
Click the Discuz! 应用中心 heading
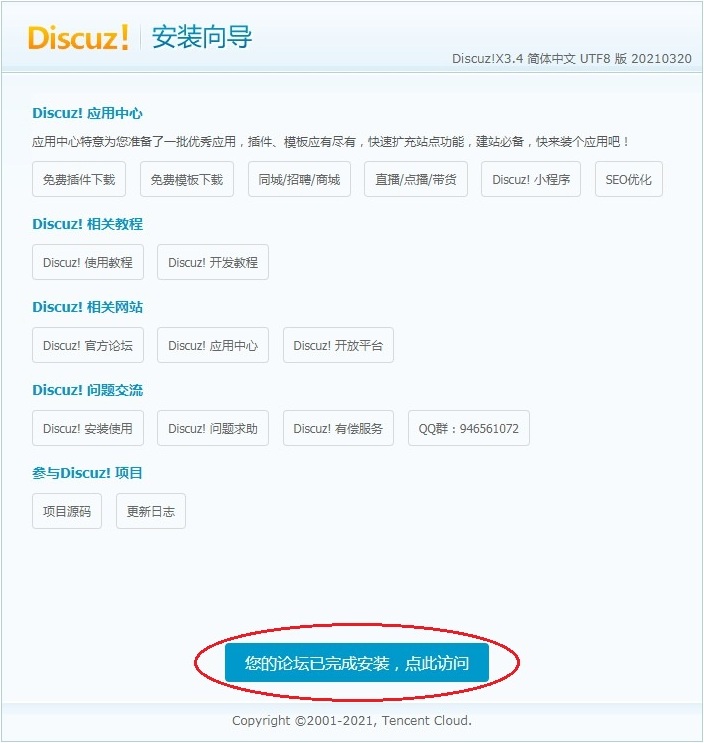click(87, 113)
